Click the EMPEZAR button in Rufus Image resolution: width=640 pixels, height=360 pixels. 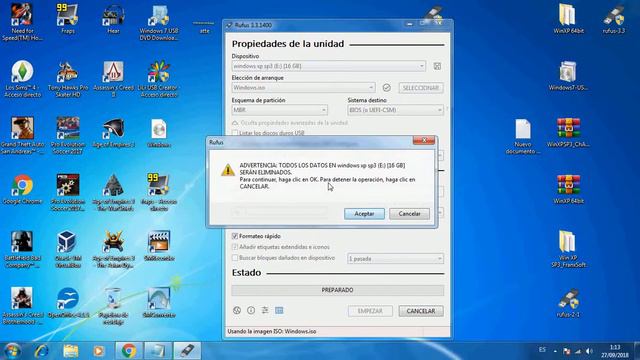[x=370, y=311]
